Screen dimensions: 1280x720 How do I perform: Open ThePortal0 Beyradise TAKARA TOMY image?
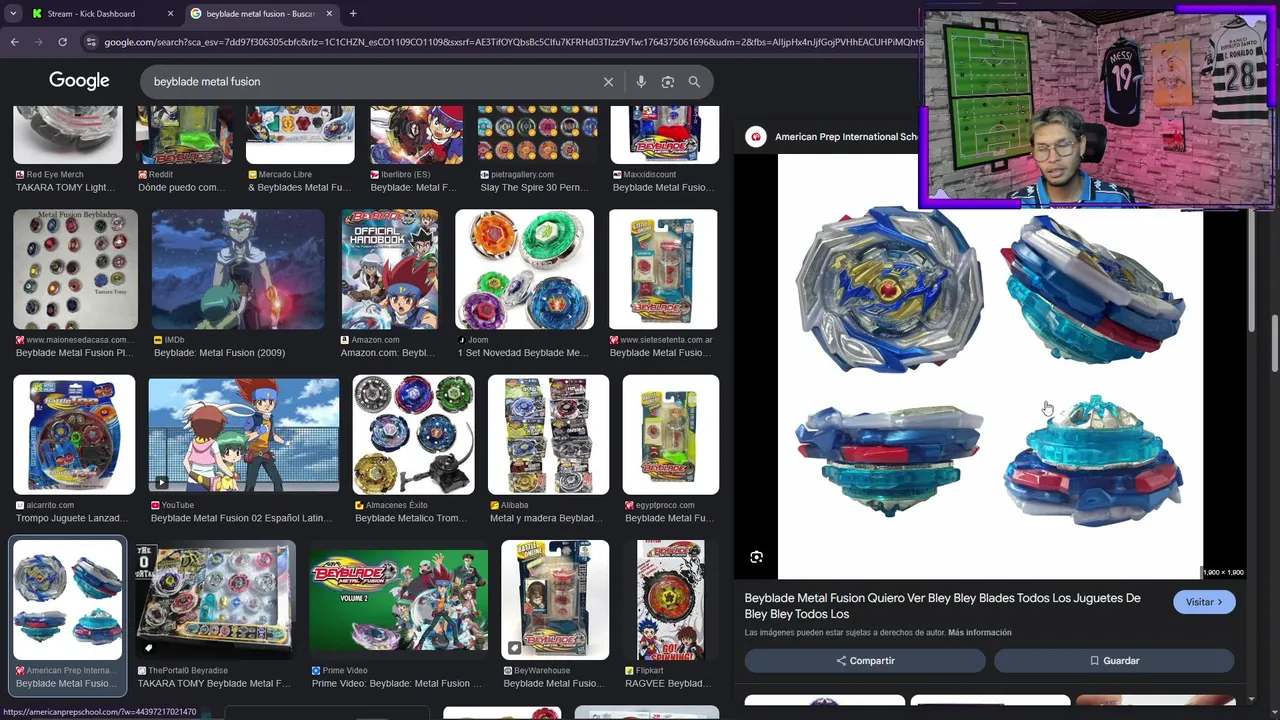216,600
